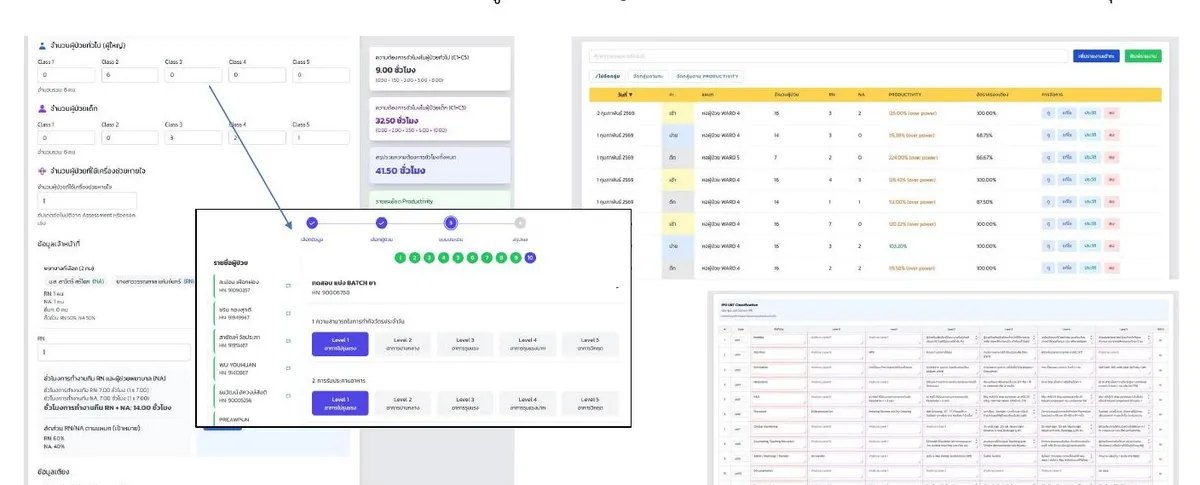This screenshot has height=485, width=1200.
Task: Click the child patients section person icon
Action: point(41,108)
